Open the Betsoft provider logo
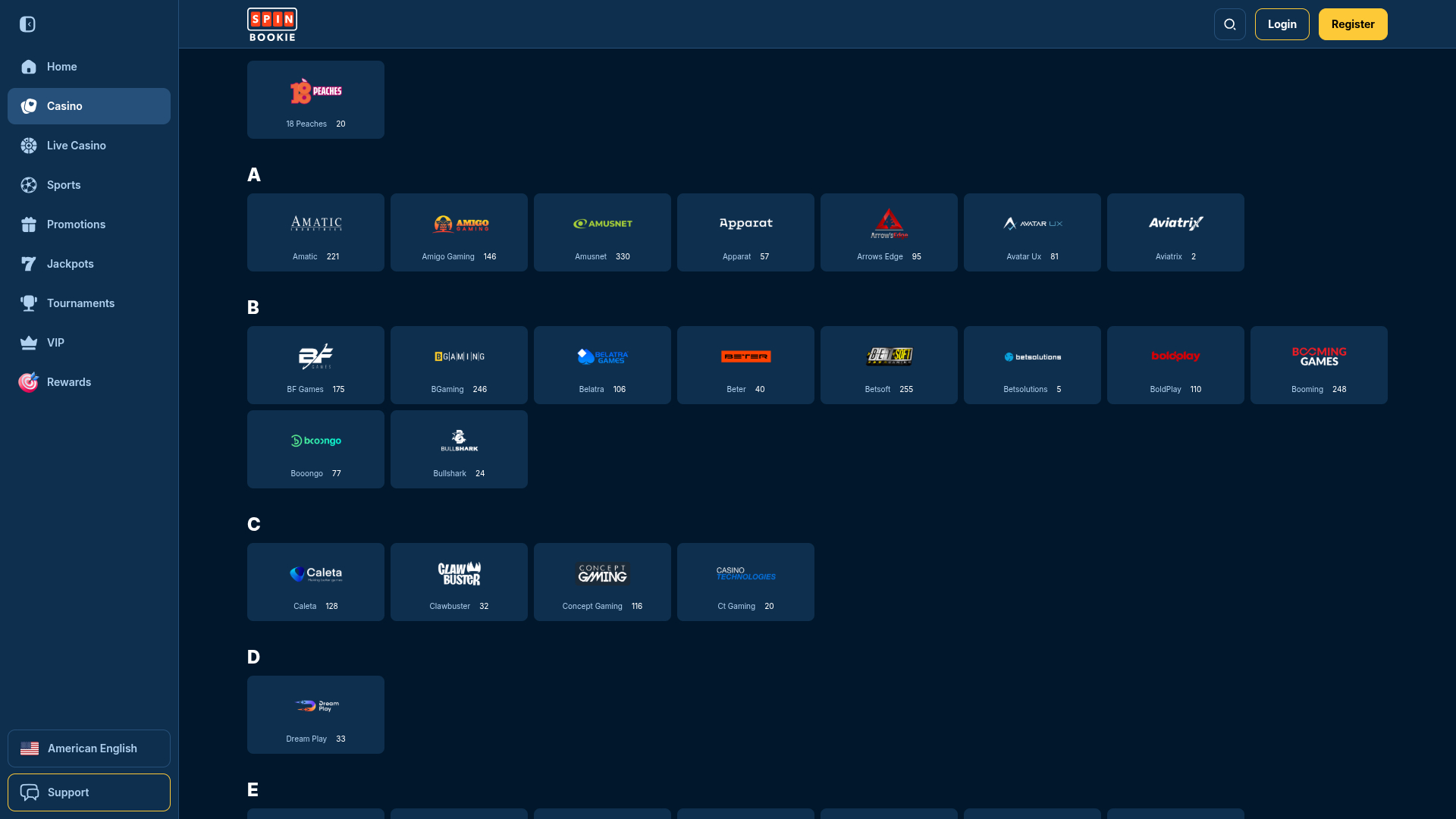This screenshot has height=819, width=1456. 890,356
